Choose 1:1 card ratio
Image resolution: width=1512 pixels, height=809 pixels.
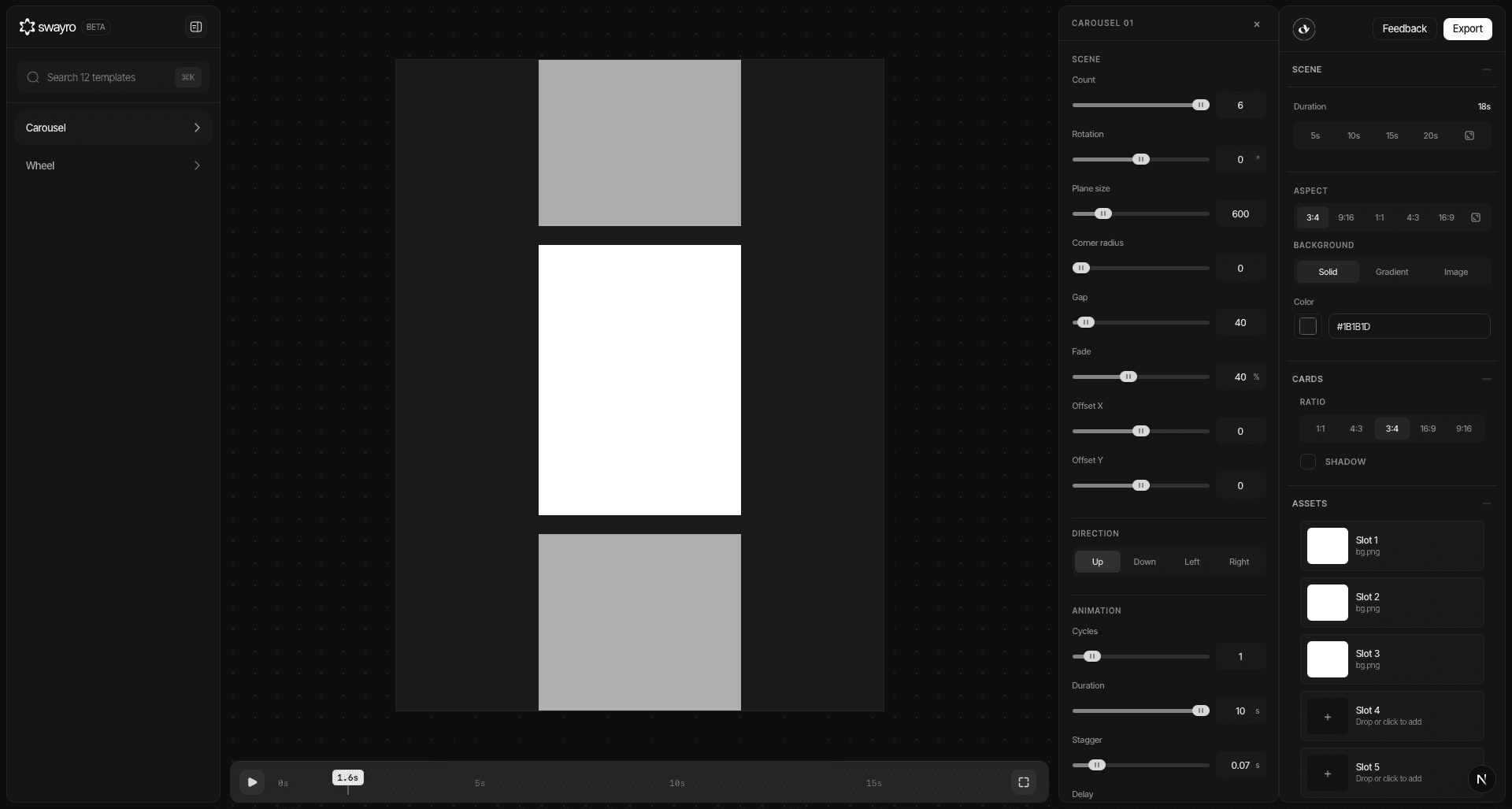pyautogui.click(x=1321, y=429)
